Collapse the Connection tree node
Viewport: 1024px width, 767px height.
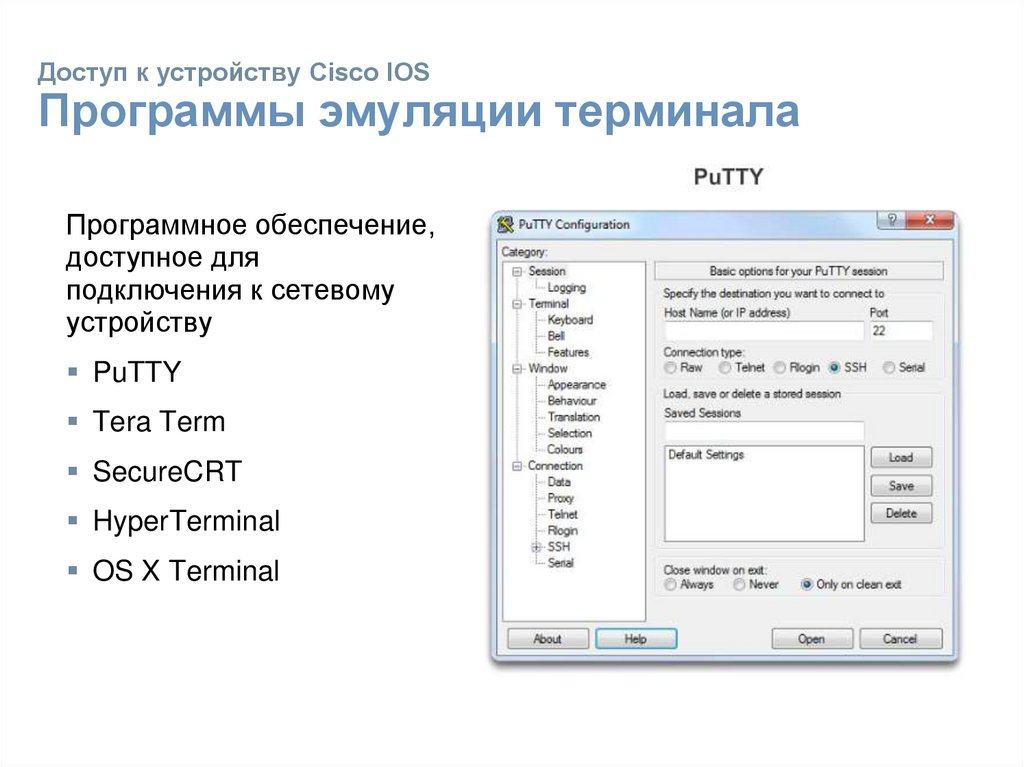tap(517, 466)
